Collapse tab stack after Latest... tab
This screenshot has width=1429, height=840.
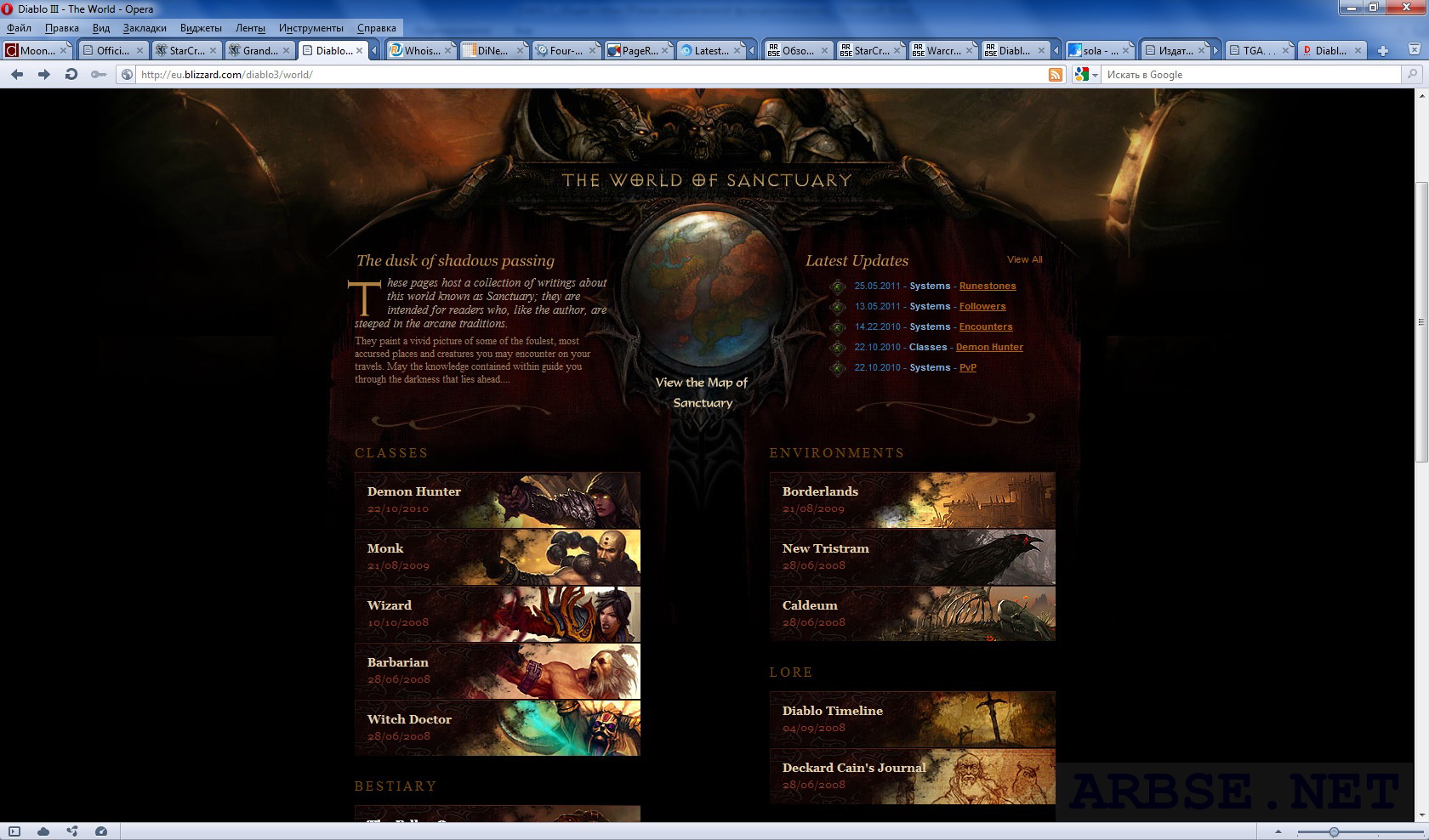(x=752, y=51)
